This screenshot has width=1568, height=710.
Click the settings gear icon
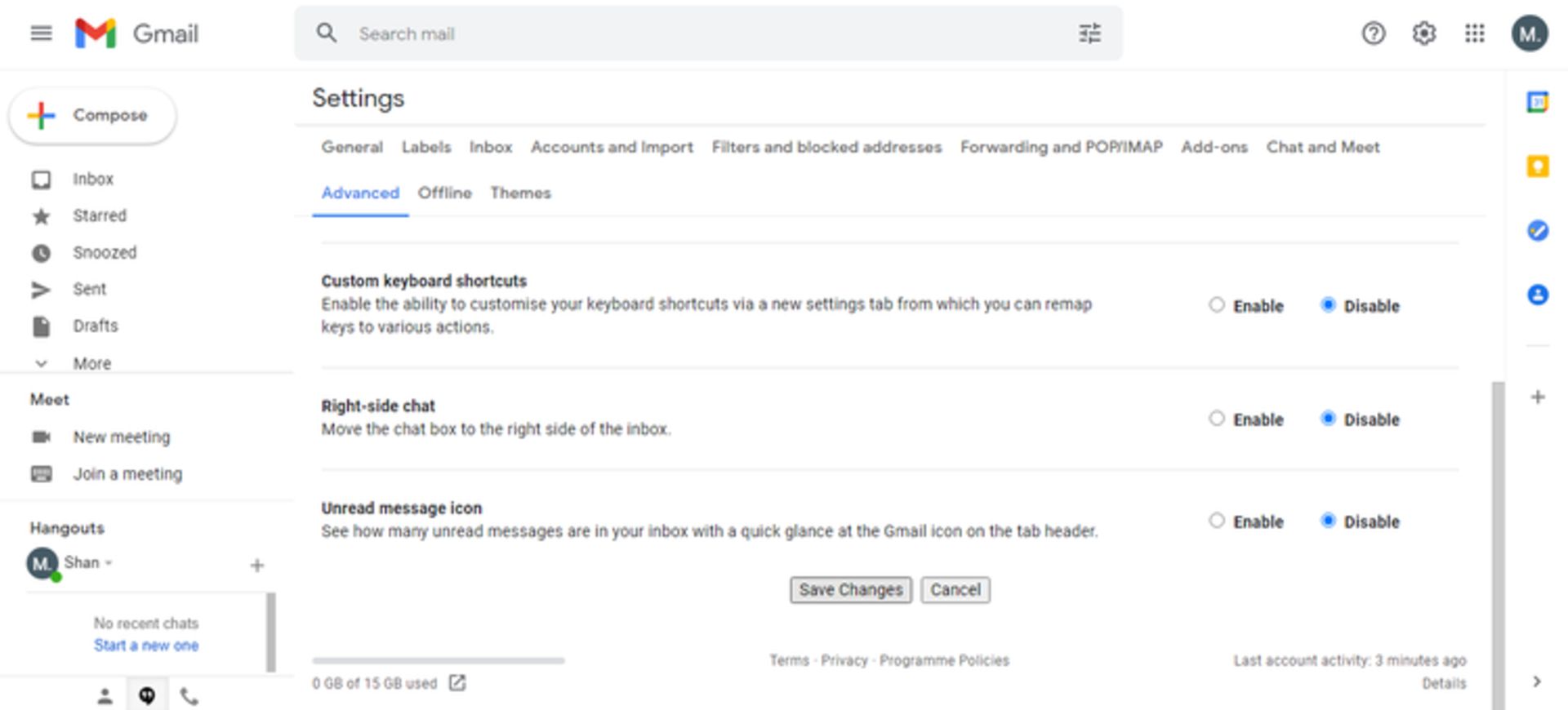1423,33
